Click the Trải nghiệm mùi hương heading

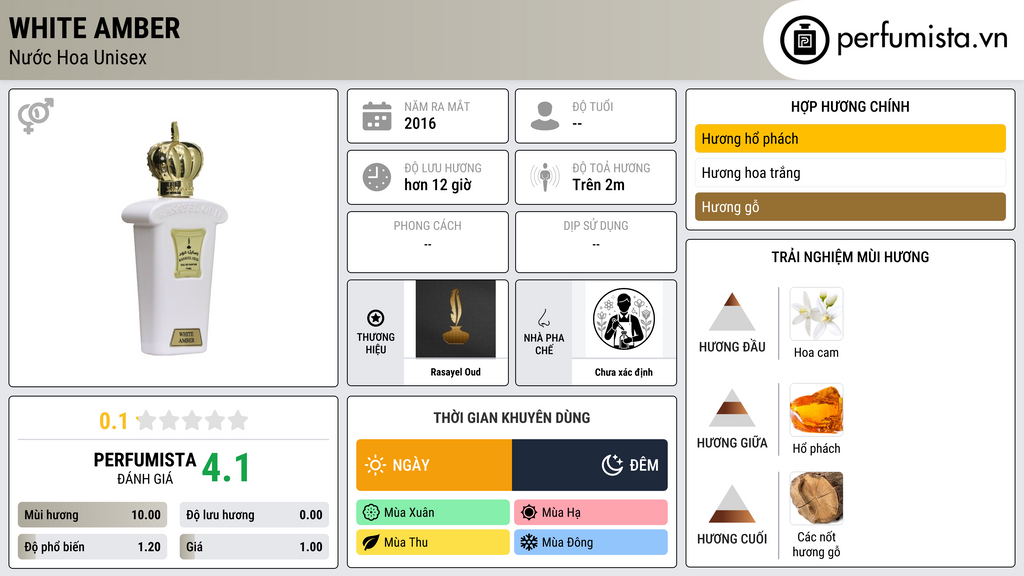point(850,257)
